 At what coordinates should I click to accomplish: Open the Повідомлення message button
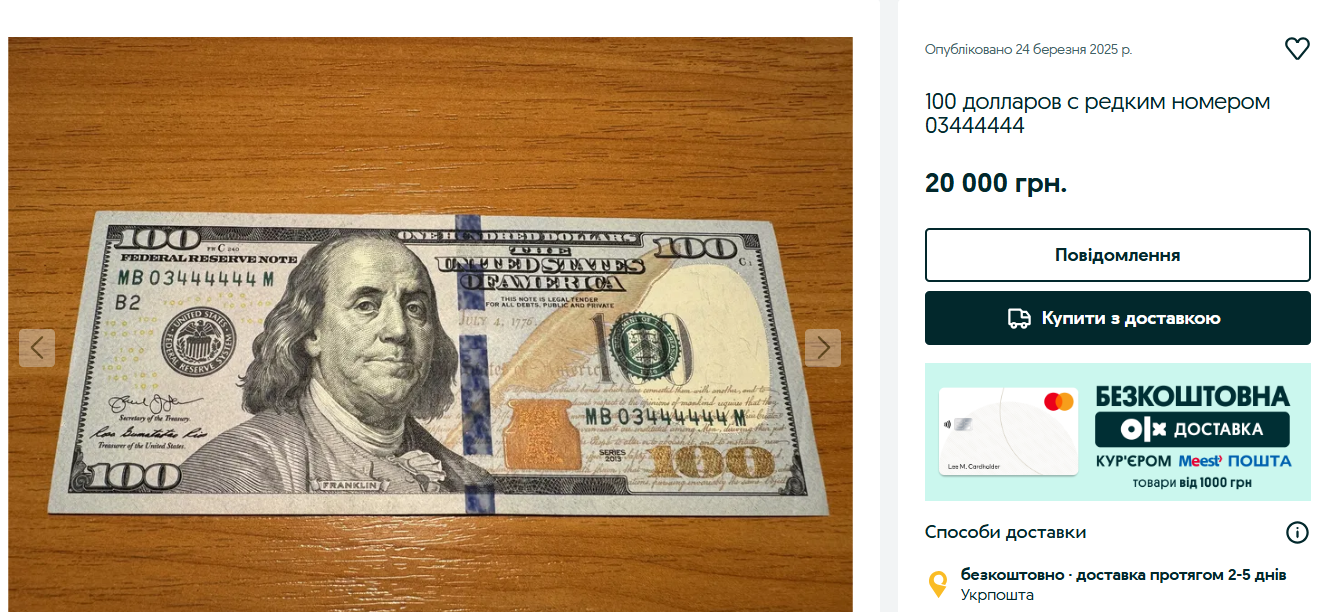[x=1117, y=255]
